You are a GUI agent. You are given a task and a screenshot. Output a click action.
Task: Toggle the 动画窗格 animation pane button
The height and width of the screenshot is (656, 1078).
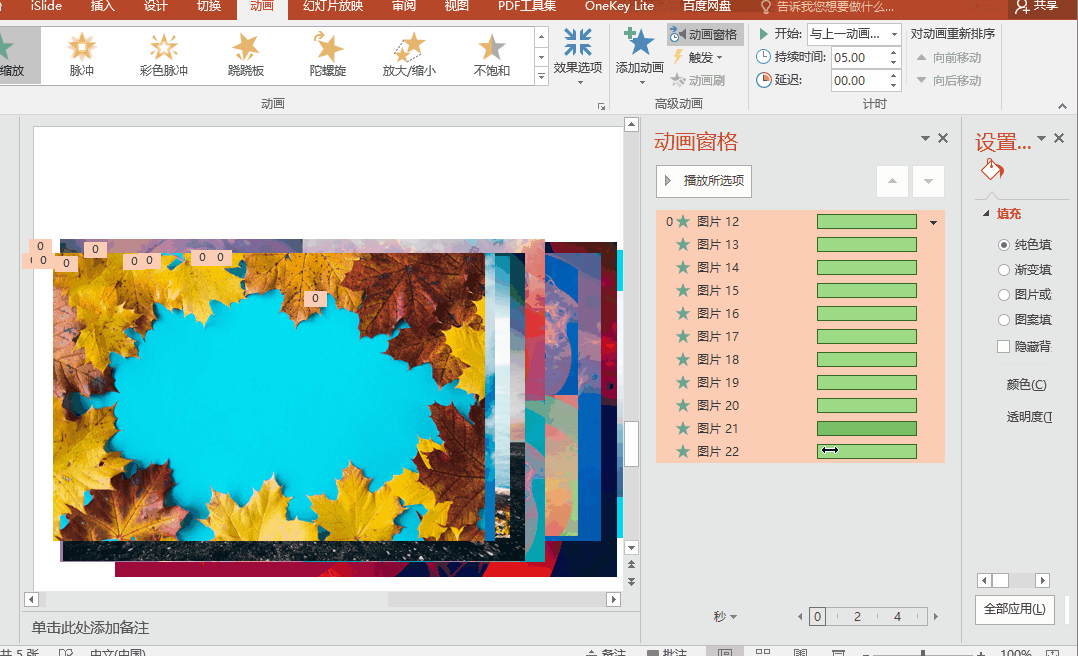[x=705, y=34]
